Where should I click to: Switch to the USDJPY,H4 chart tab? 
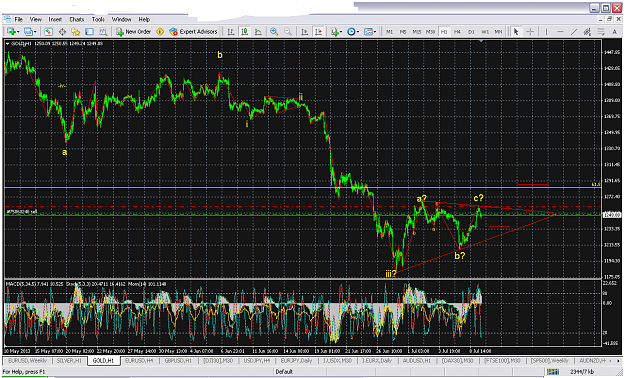256,360
